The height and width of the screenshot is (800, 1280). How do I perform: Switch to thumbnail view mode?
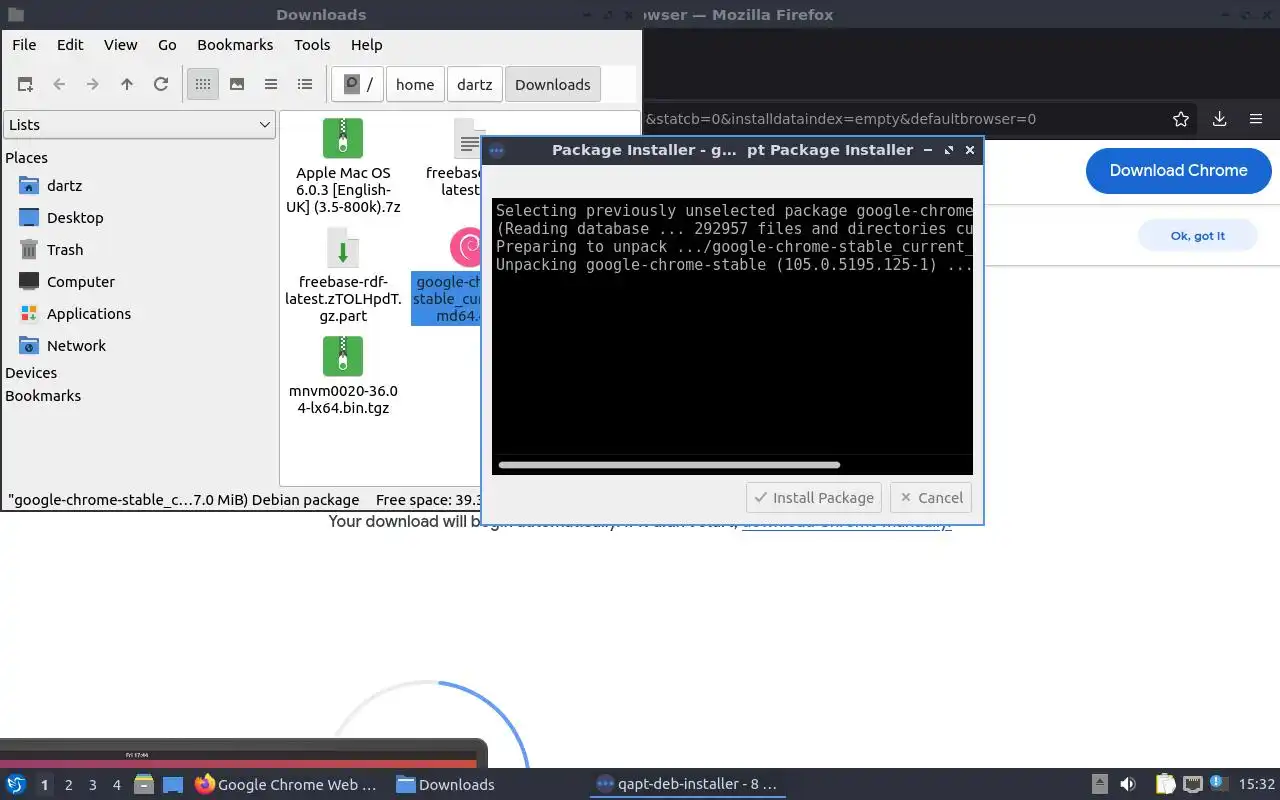point(237,85)
